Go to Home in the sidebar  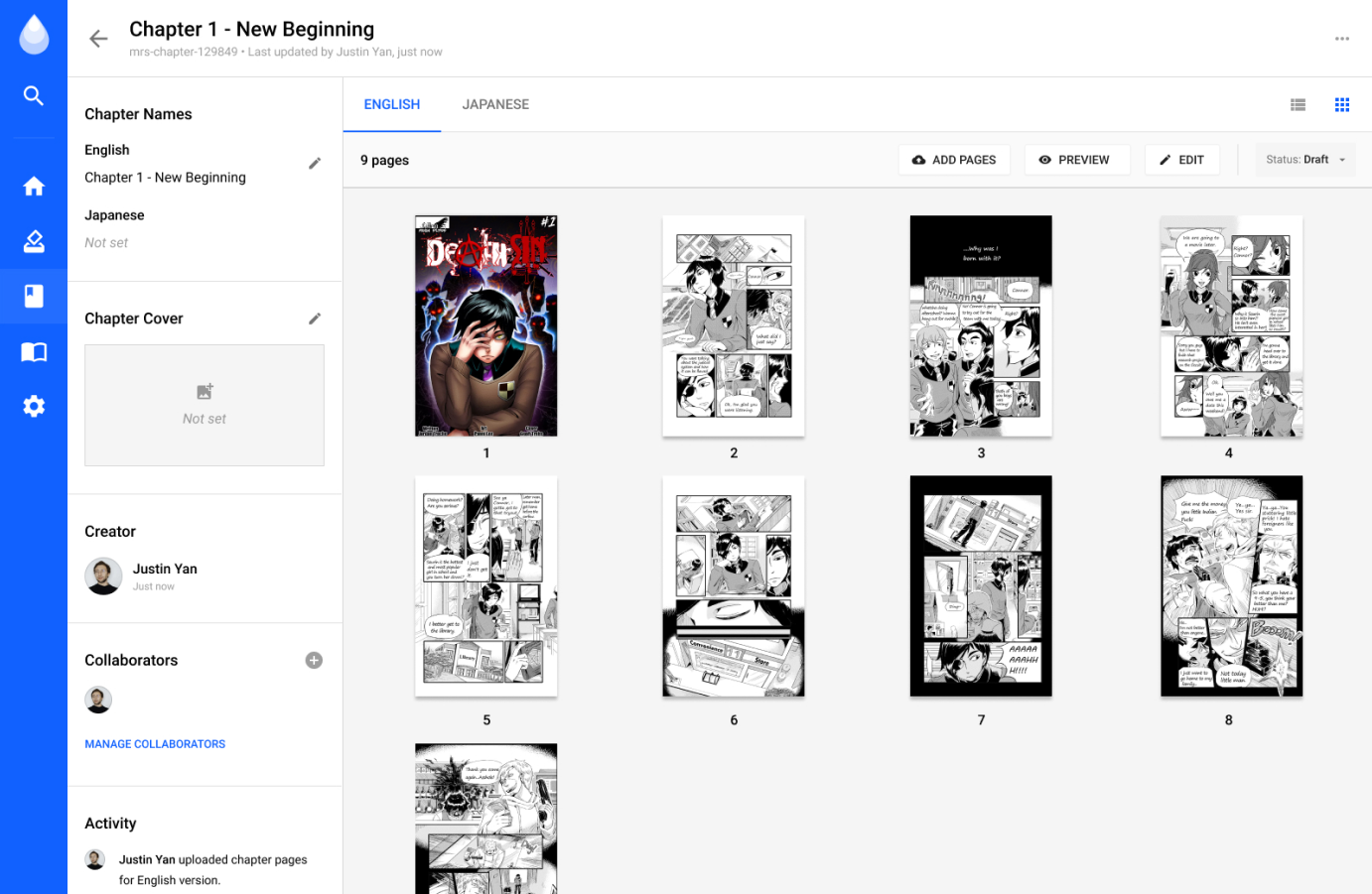(34, 187)
